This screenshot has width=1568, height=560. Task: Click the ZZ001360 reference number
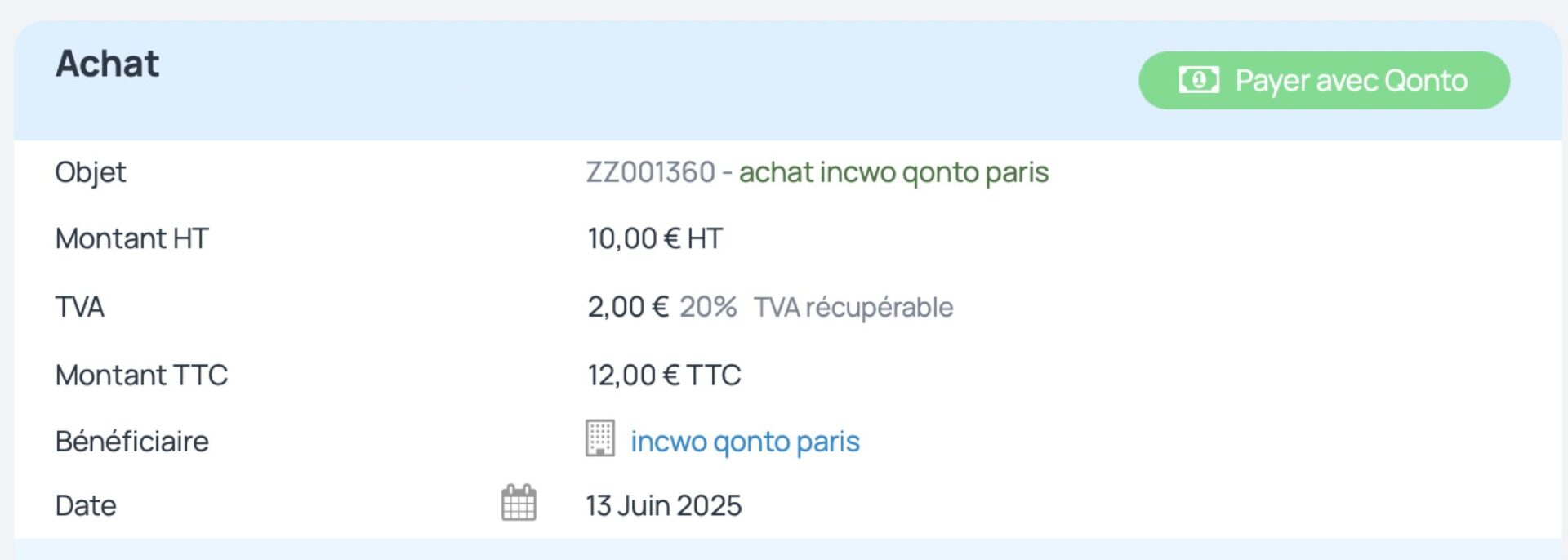pyautogui.click(x=650, y=172)
